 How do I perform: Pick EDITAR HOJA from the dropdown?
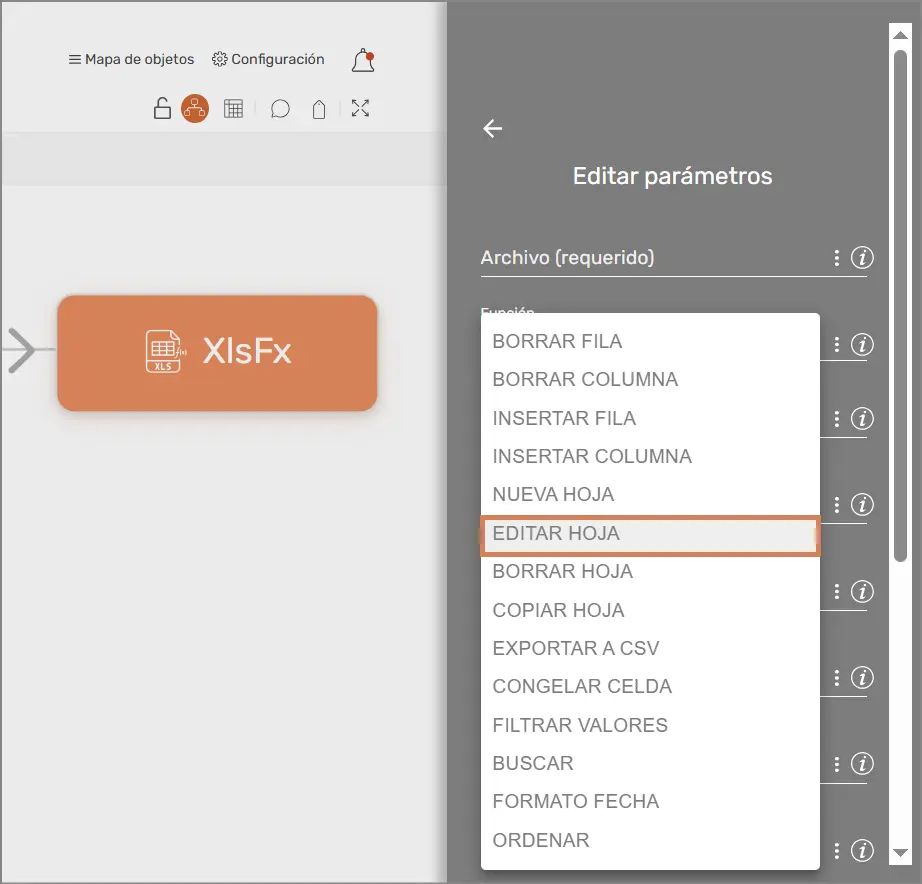coord(650,533)
